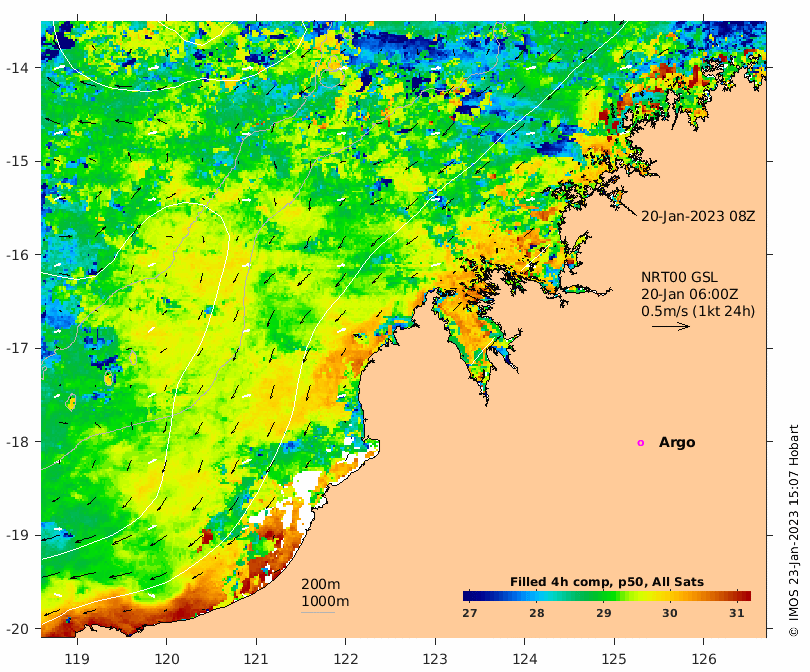Click latitude axis label '-20'
The height and width of the screenshot is (672, 810).
17,629
